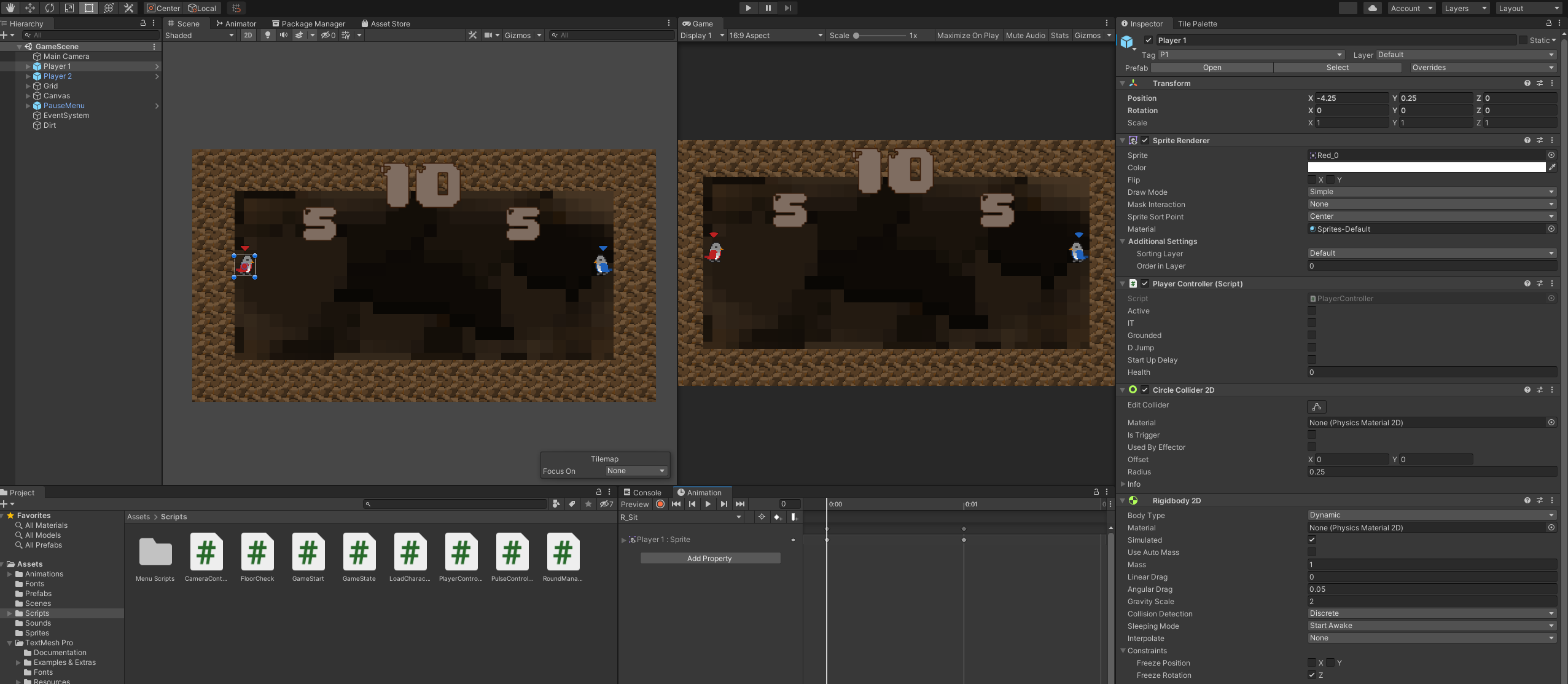Toggle the Simulated checkbox

click(x=1312, y=540)
